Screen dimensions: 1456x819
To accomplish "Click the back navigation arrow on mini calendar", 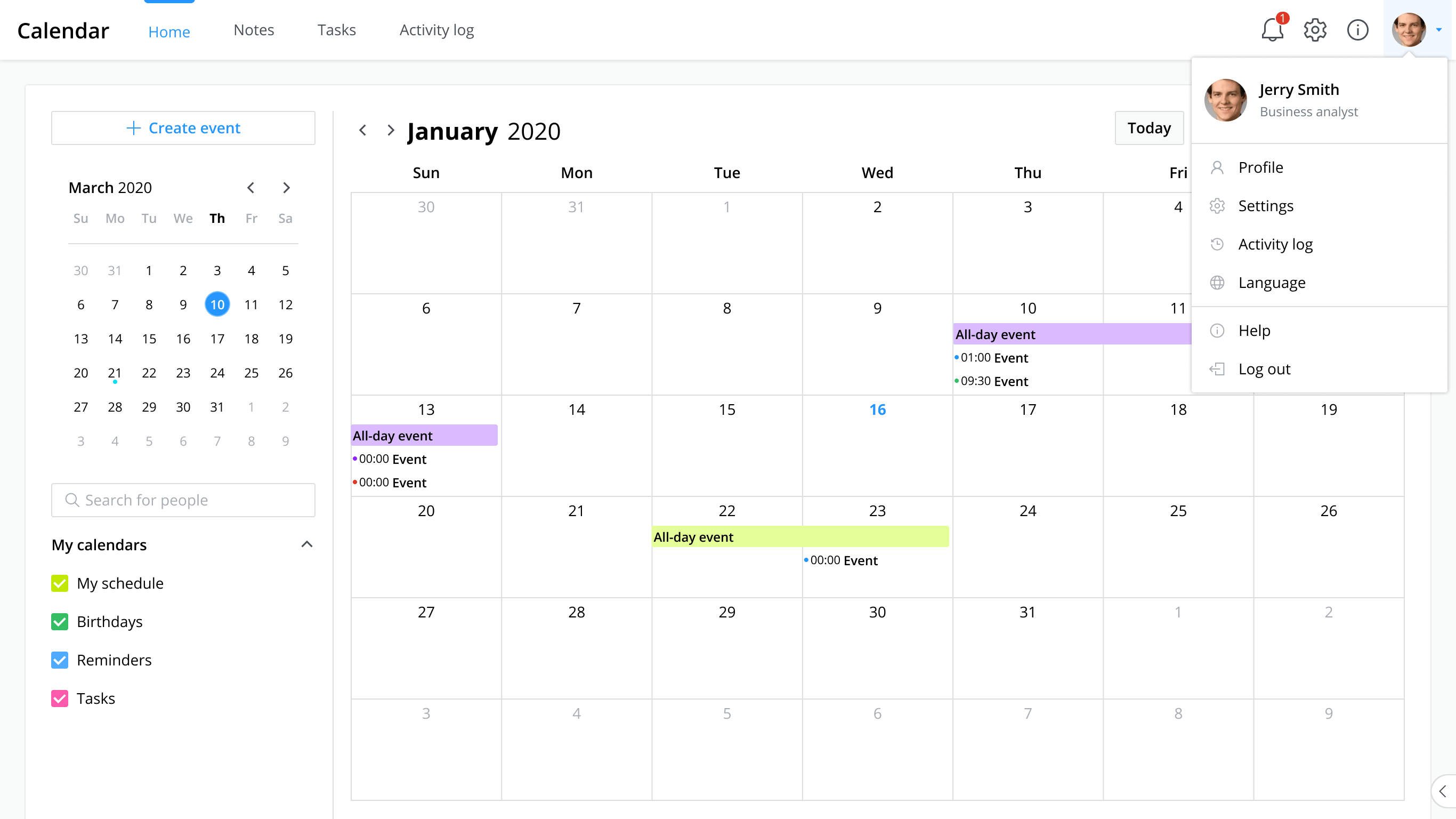I will pos(252,188).
